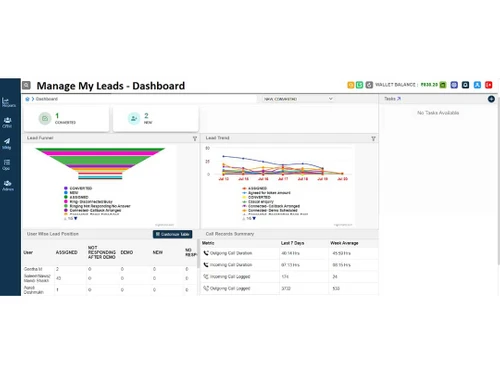Open the filter on the Lead Trend panel

373,138
